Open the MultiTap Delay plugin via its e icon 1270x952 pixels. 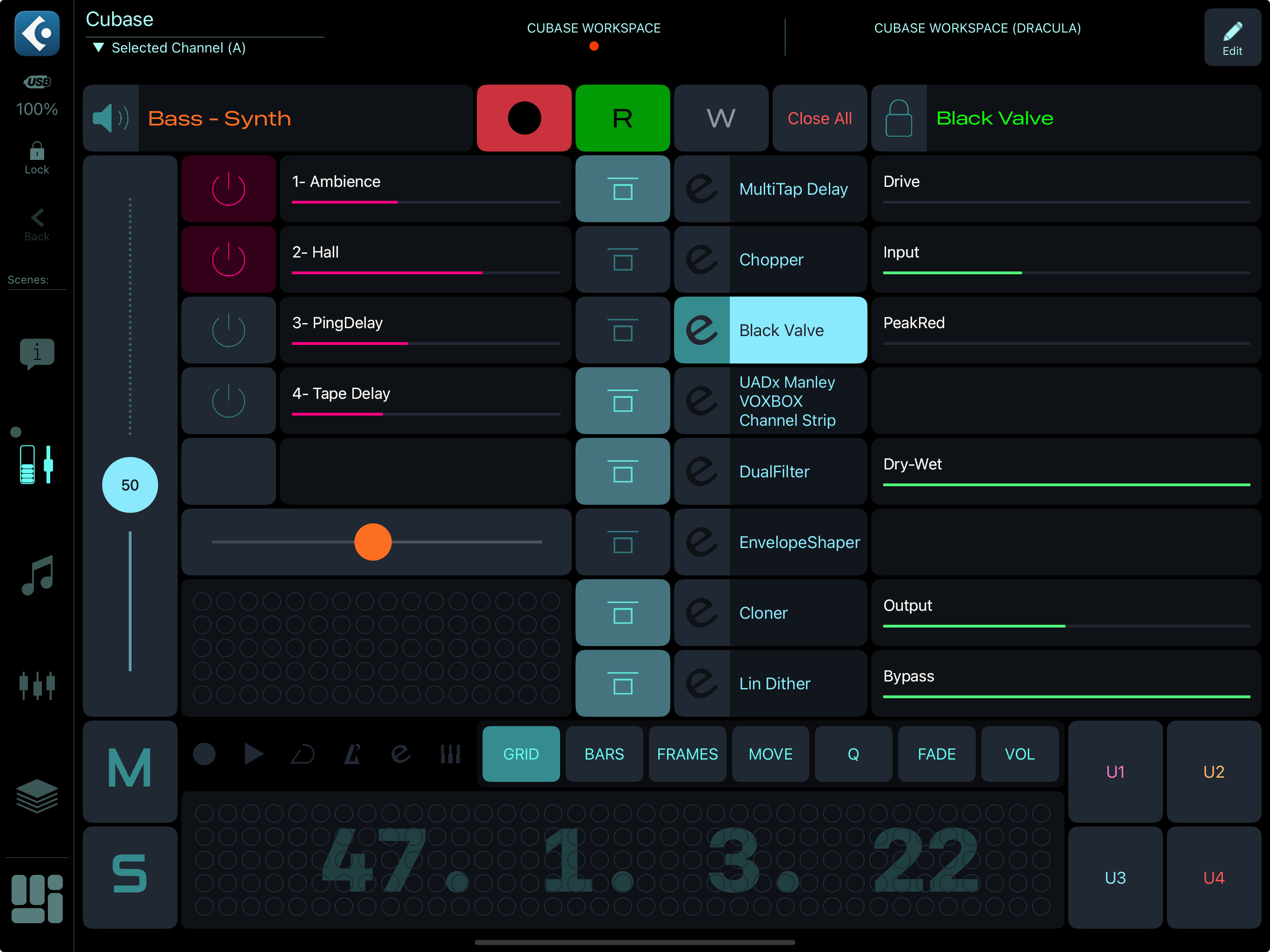pos(701,189)
